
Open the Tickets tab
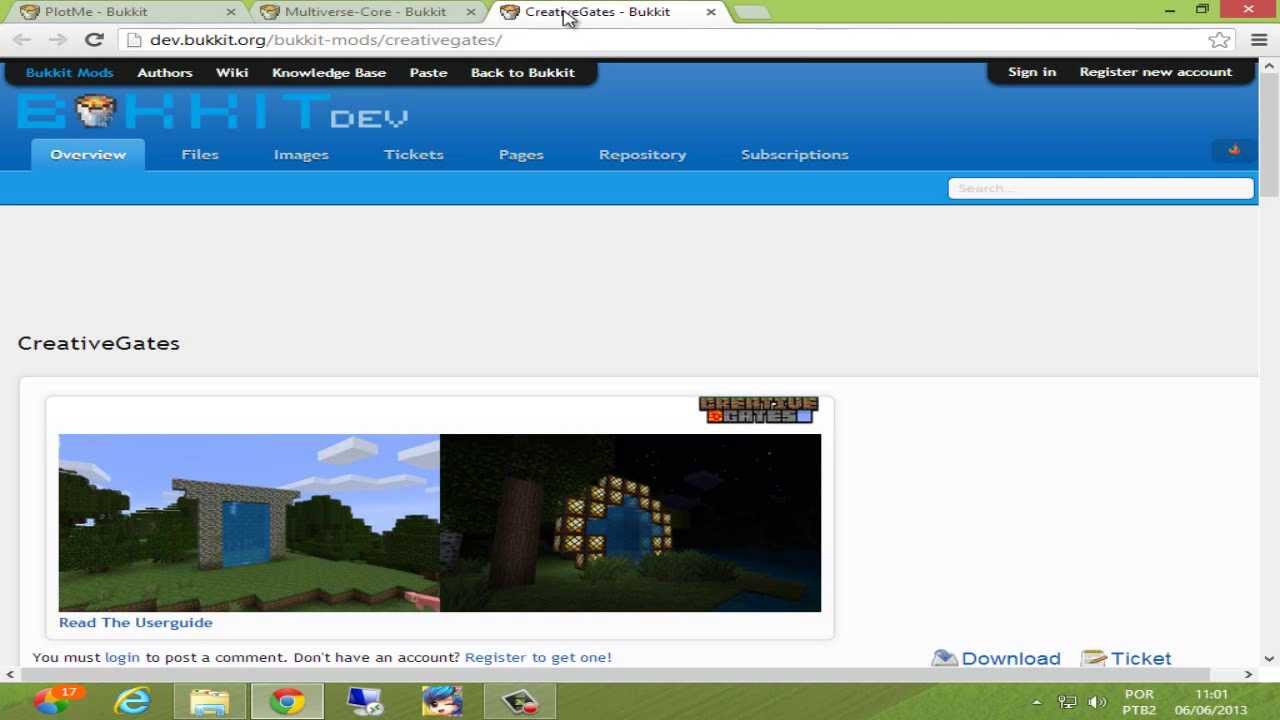(413, 154)
